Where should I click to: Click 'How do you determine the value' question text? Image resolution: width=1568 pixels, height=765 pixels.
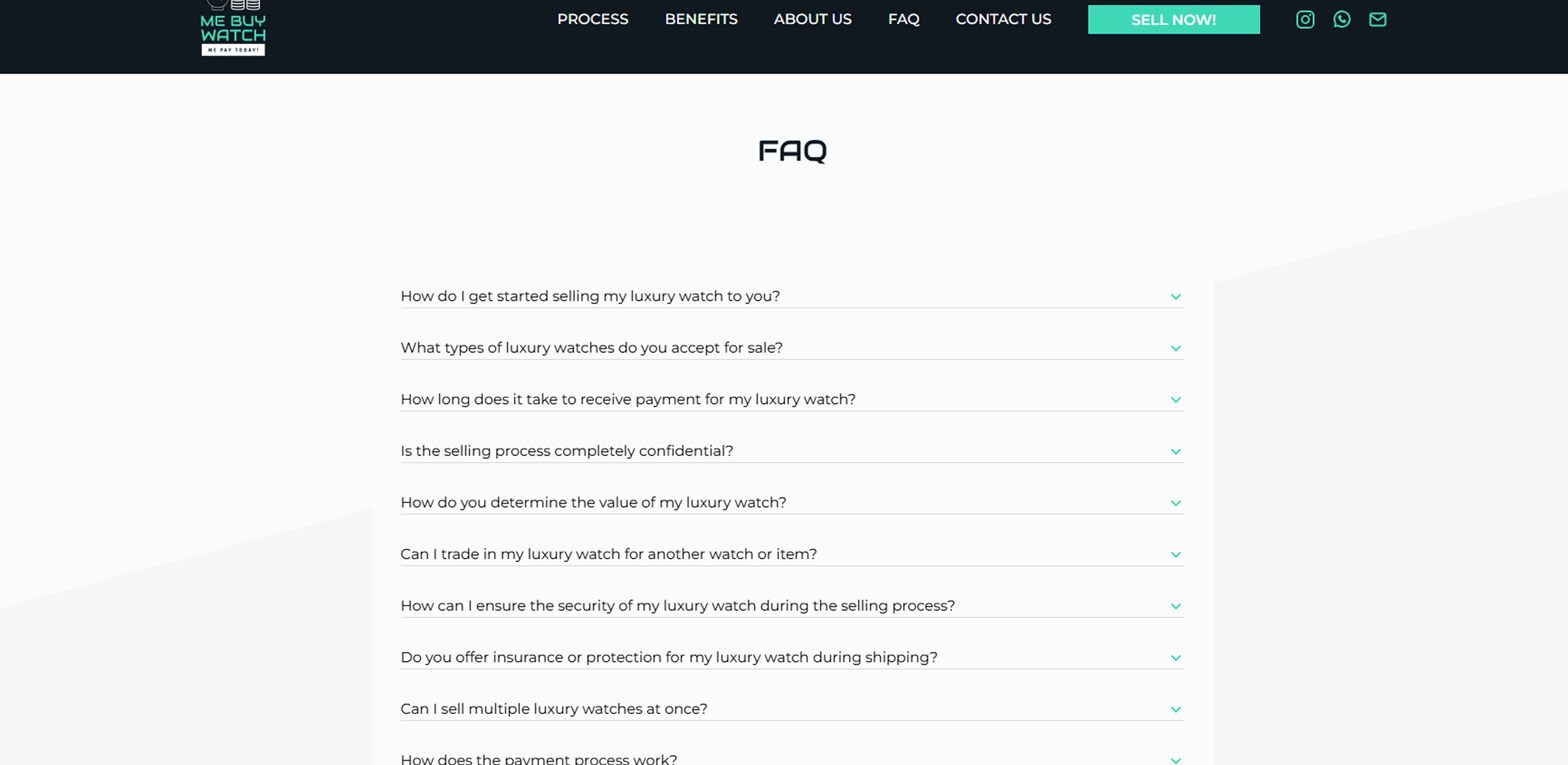593,502
